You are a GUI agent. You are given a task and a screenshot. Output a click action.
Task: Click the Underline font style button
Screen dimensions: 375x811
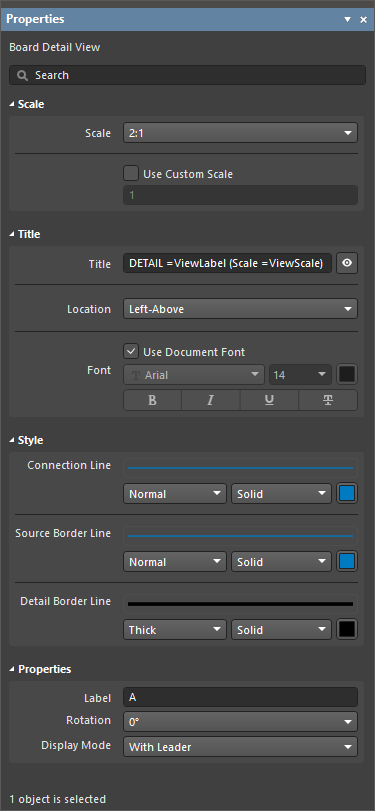point(269,400)
